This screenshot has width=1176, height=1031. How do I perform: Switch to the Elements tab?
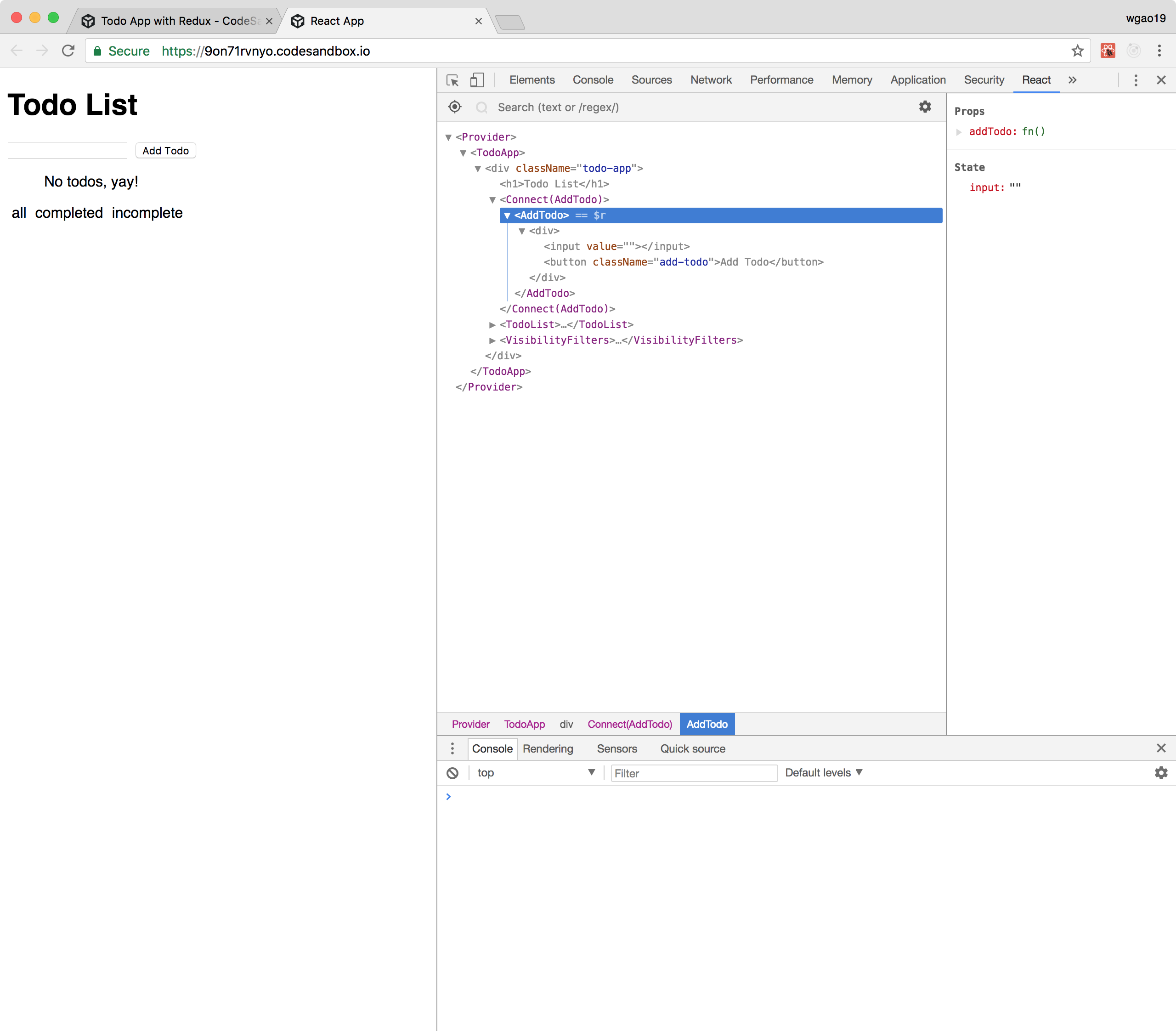coord(531,80)
